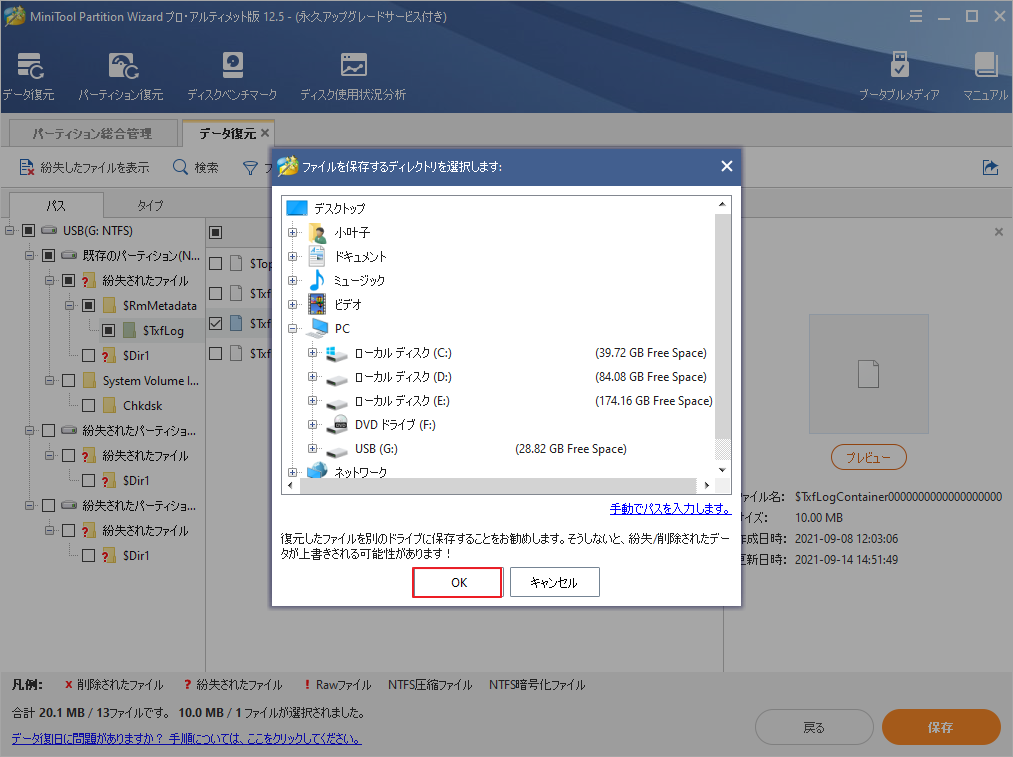The image size is (1013, 757).
Task: Click OK to confirm the save directory
Action: pos(457,582)
